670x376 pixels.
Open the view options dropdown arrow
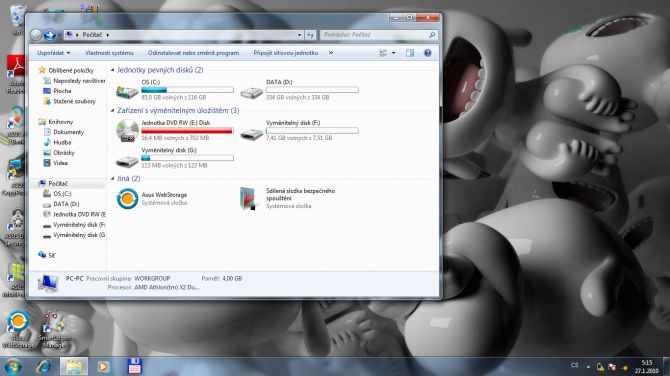pyautogui.click(x=394, y=53)
